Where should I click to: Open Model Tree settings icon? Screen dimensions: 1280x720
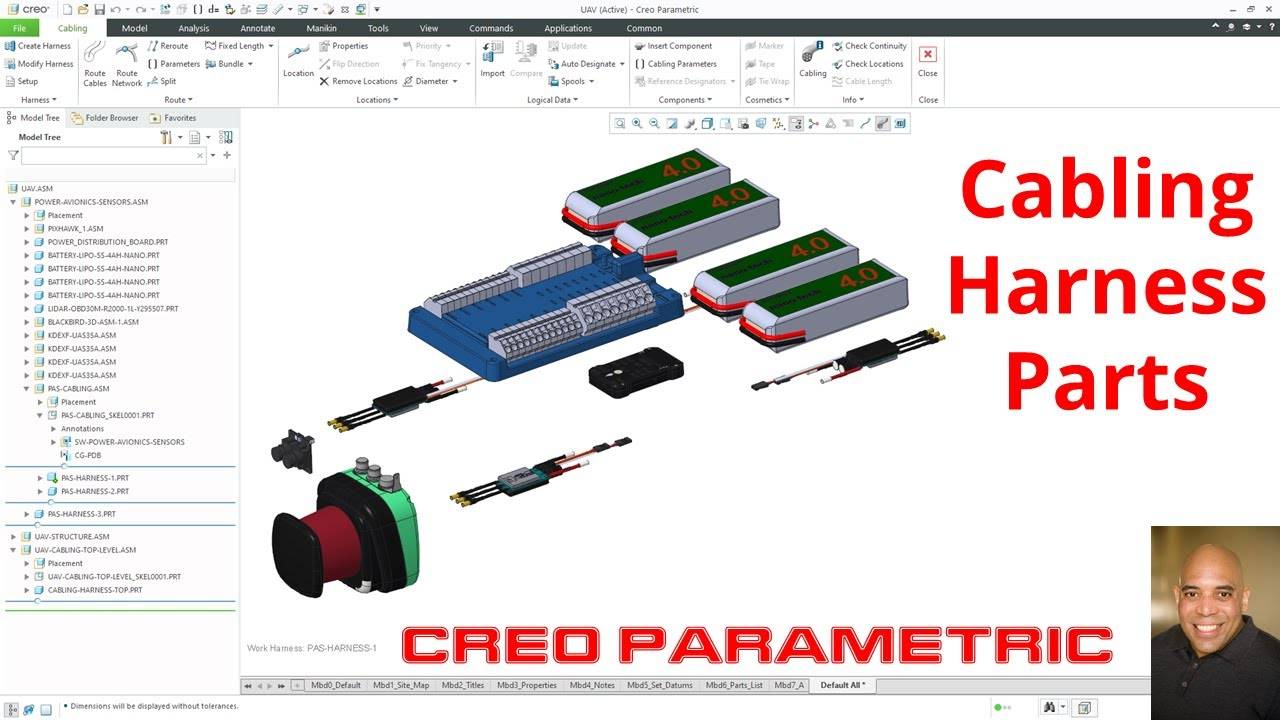[x=166, y=137]
